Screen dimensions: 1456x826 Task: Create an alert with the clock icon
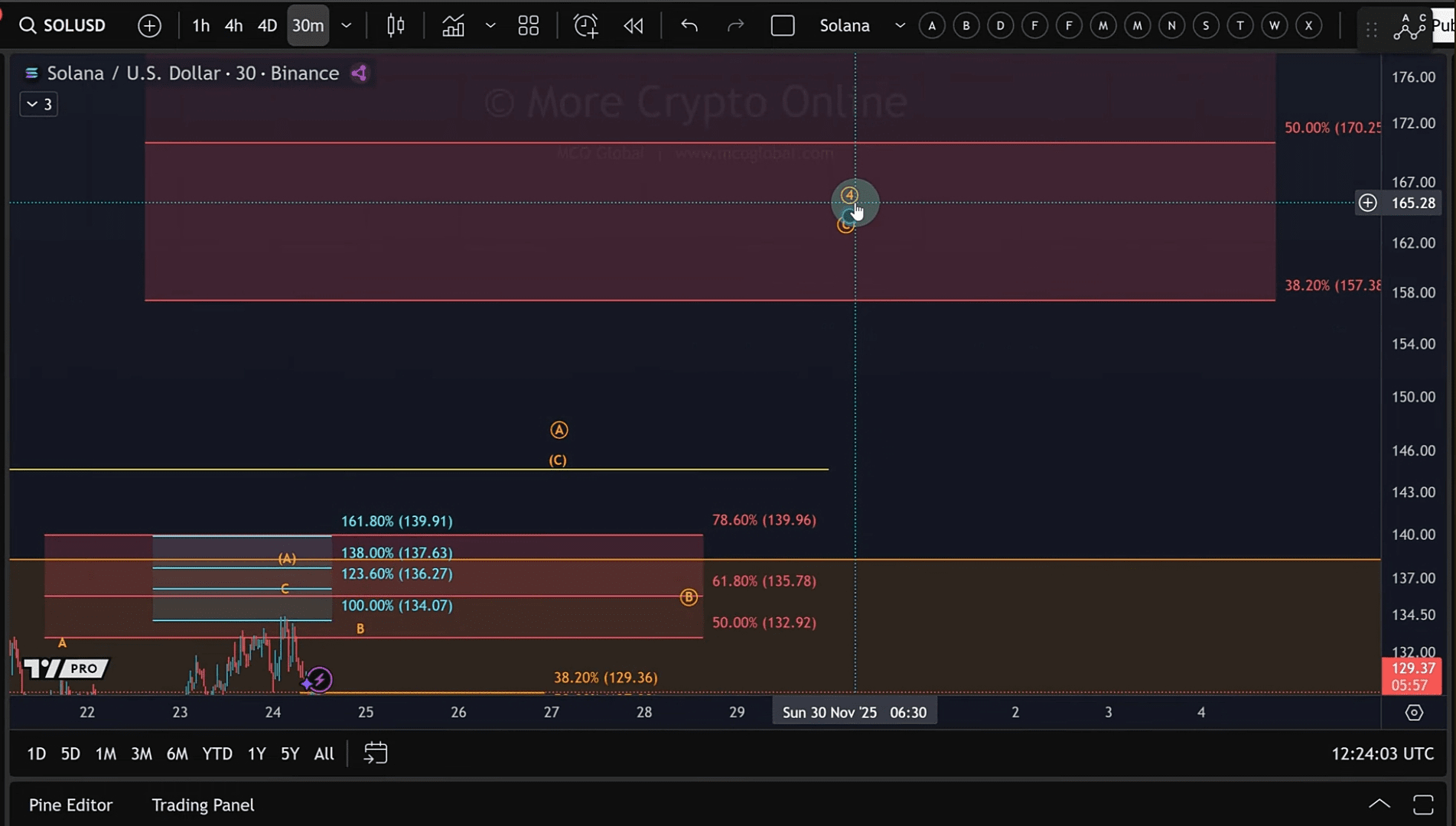click(x=585, y=25)
